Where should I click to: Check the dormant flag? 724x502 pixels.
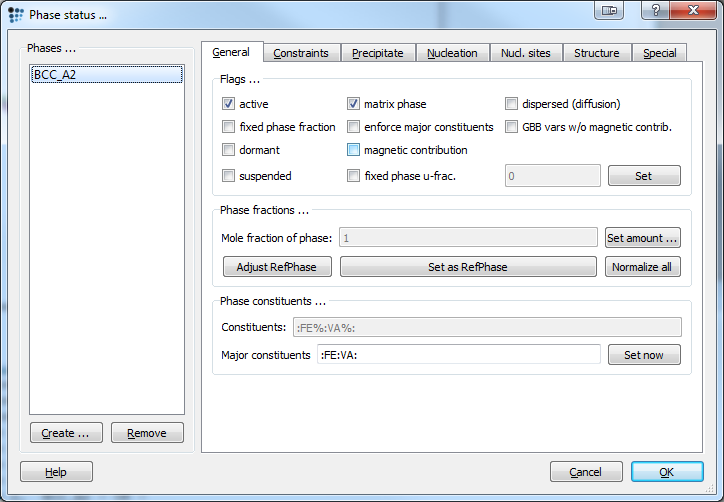coord(228,150)
